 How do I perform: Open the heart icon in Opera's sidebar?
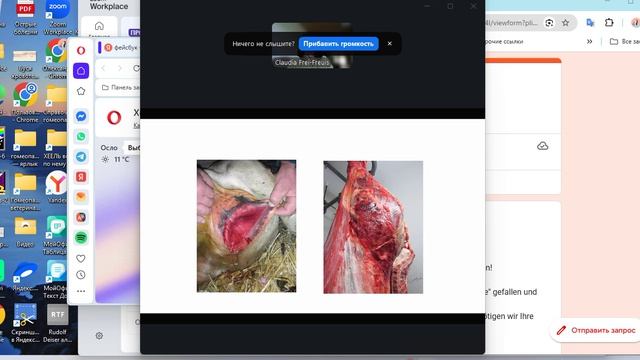pyautogui.click(x=81, y=258)
